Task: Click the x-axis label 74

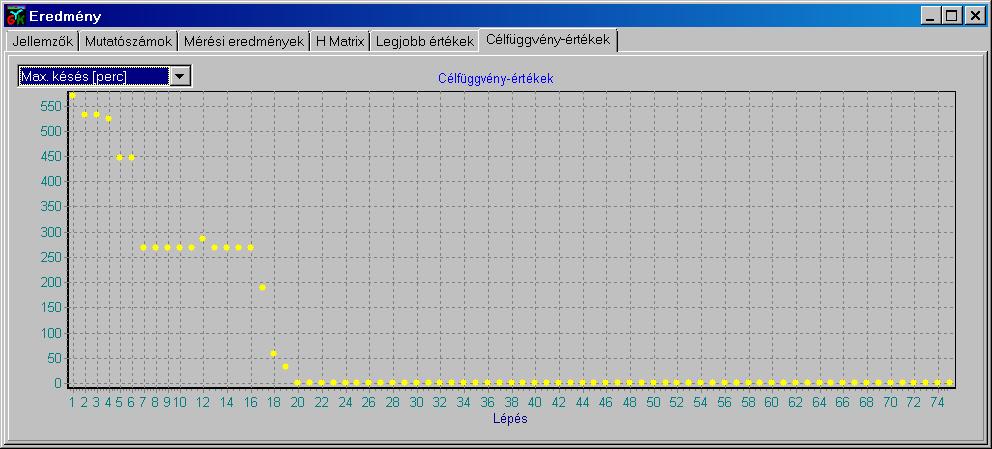Action: 937,402
